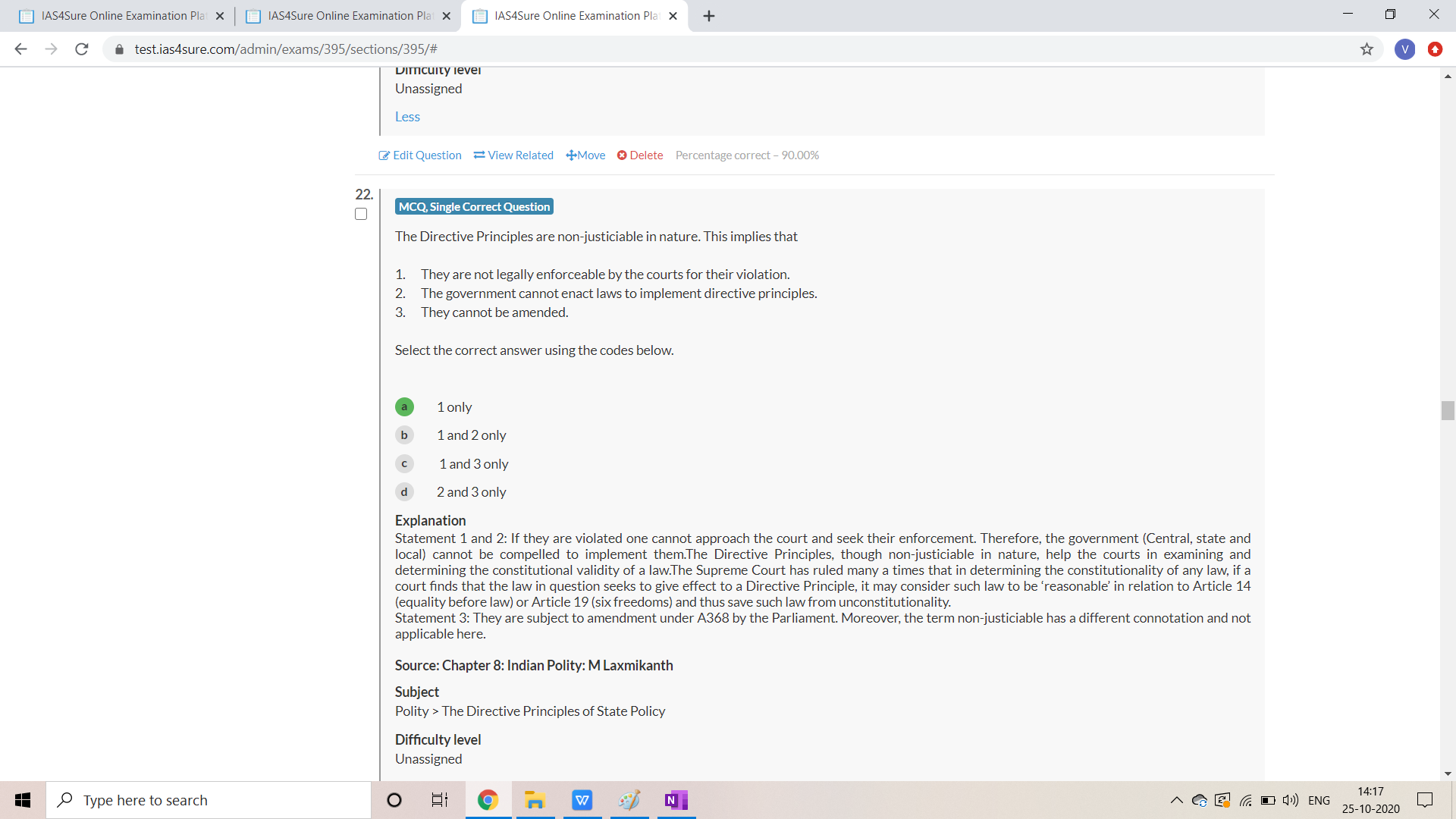Go back to previous page
This screenshot has height=819, width=1456.
click(x=21, y=49)
